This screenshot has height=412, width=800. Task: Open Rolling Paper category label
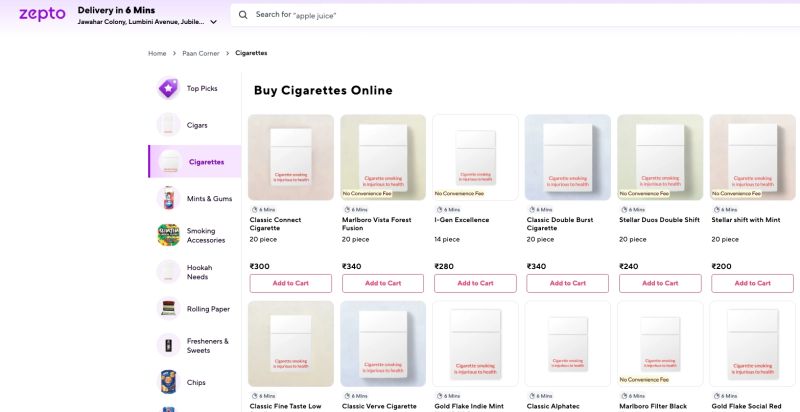point(208,308)
